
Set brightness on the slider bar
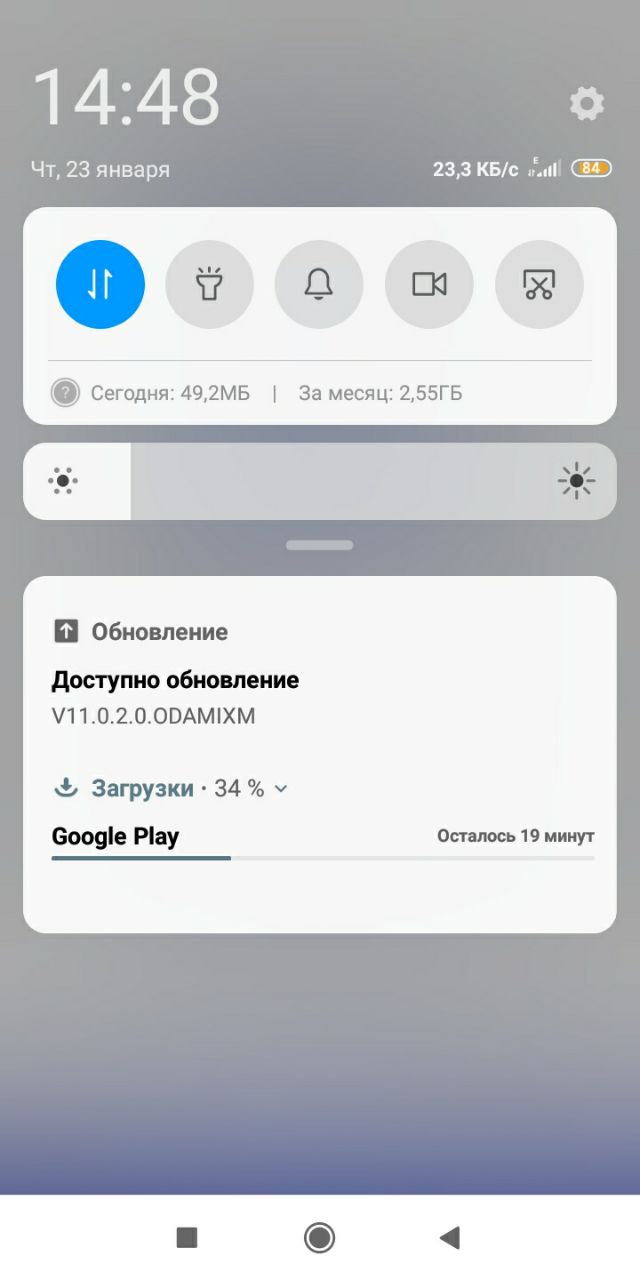[x=320, y=482]
